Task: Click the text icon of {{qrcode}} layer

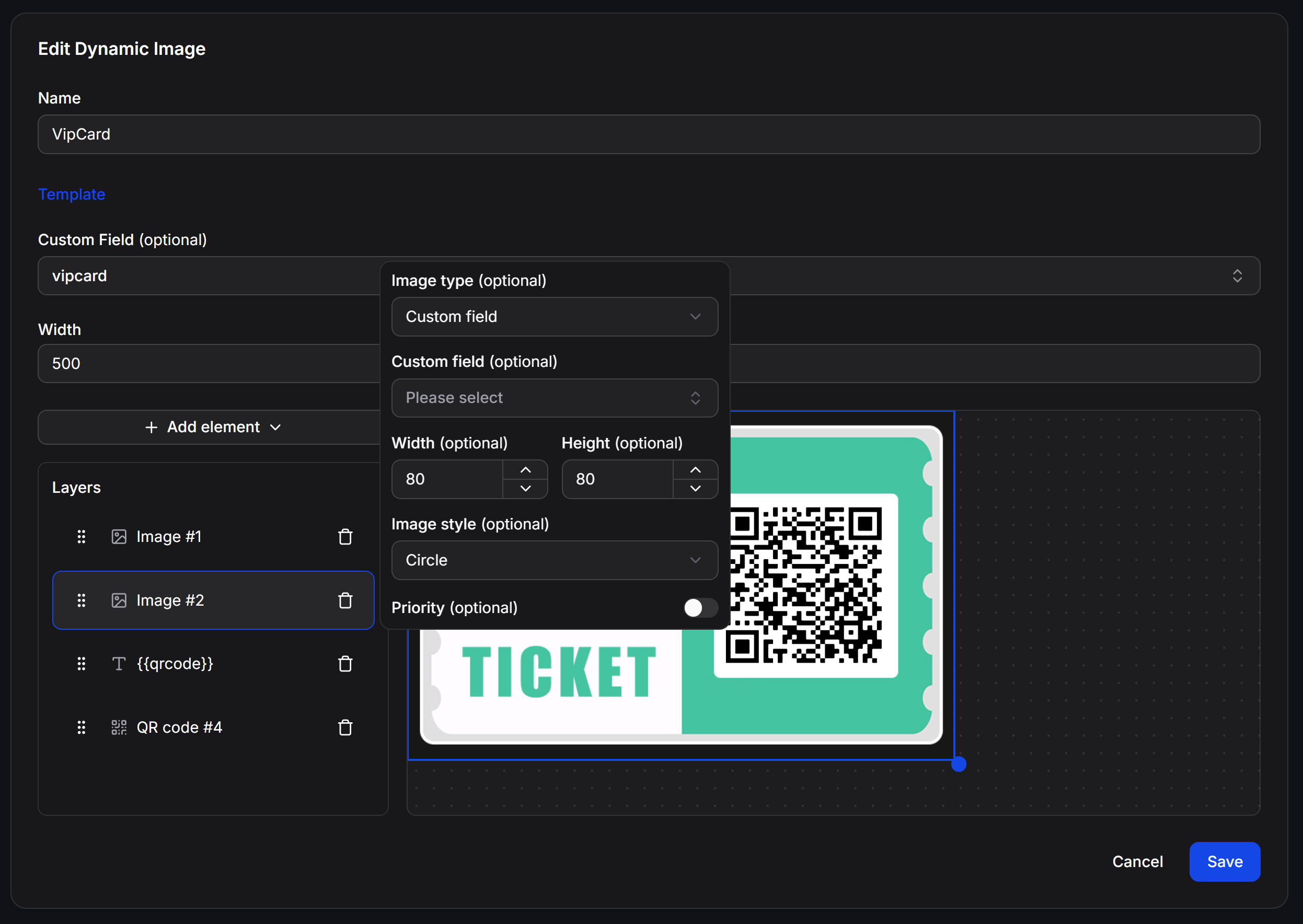Action: tap(119, 663)
